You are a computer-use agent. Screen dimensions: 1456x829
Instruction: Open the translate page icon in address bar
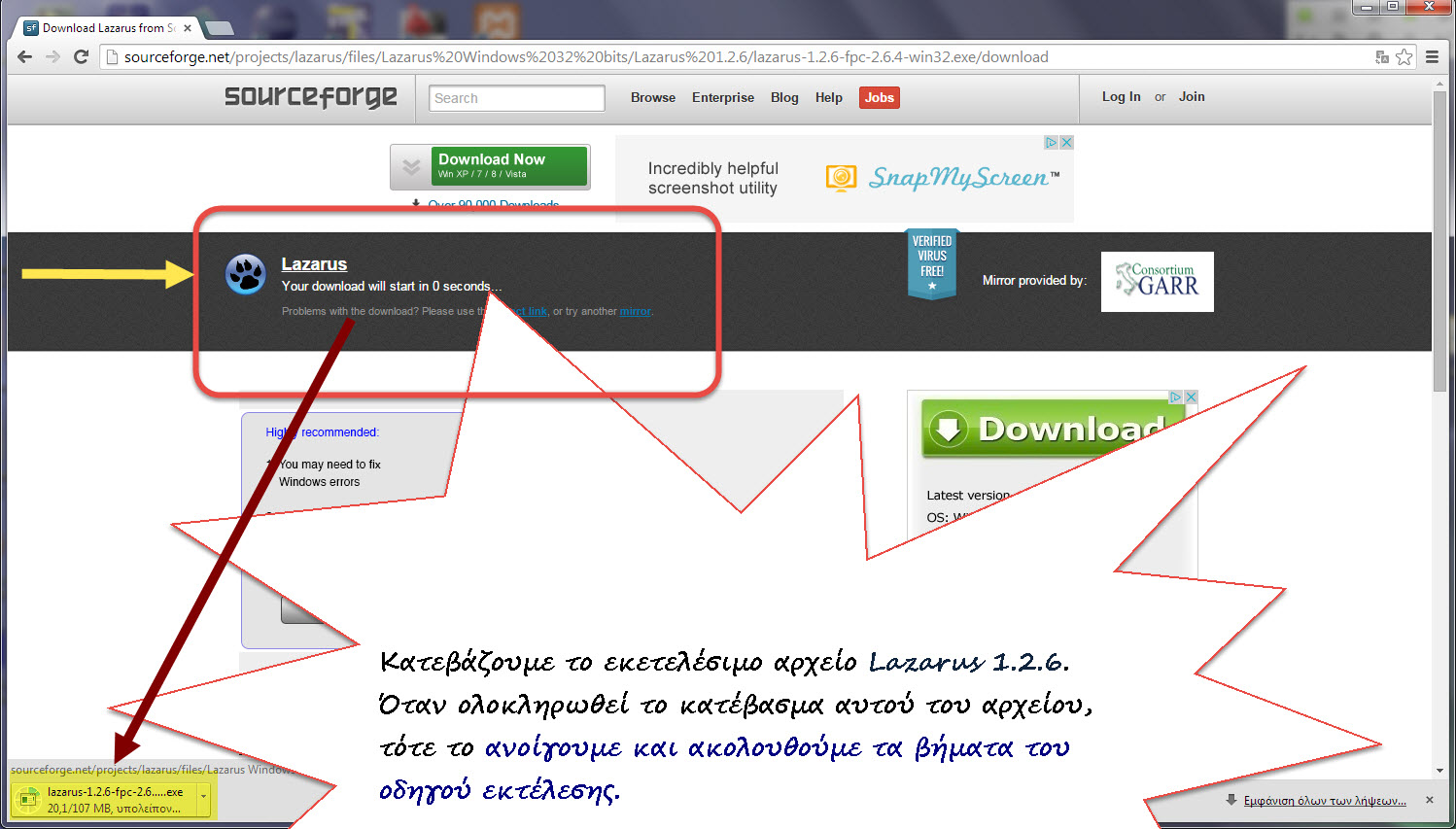[x=1382, y=57]
